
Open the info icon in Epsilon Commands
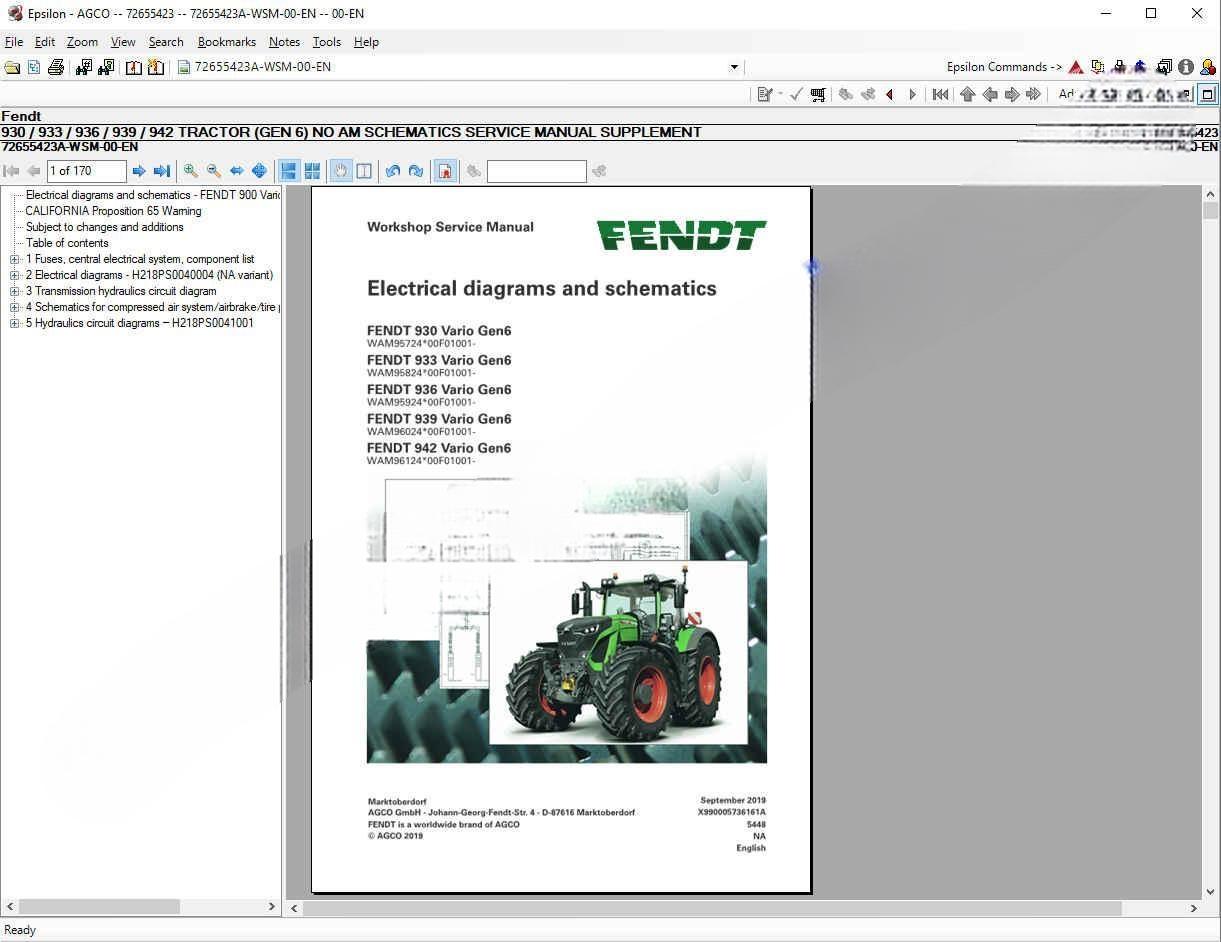(x=1185, y=67)
